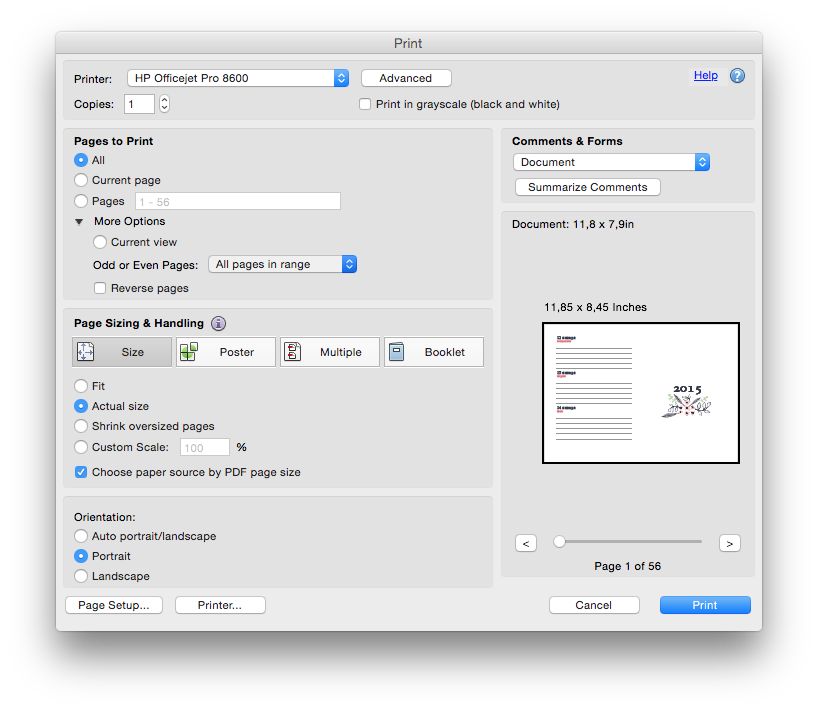Click the Copies input field
Image resolution: width=818 pixels, height=711 pixels.
[139, 104]
